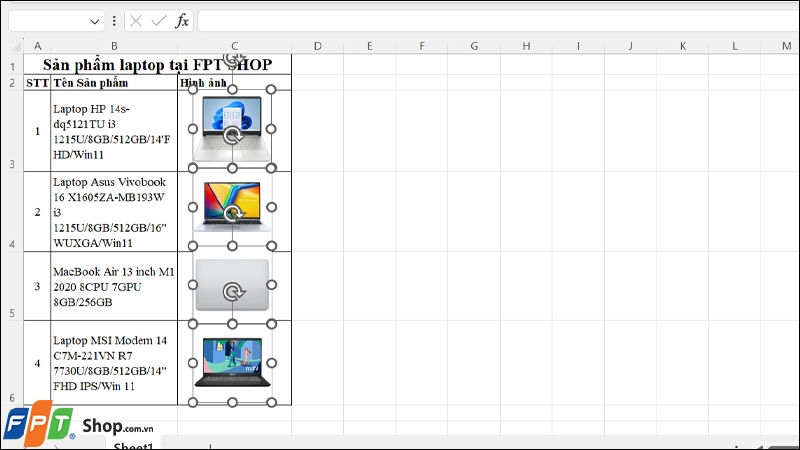Click the HP image top-right resize handle
This screenshot has height=450, width=800.
(x=271, y=90)
